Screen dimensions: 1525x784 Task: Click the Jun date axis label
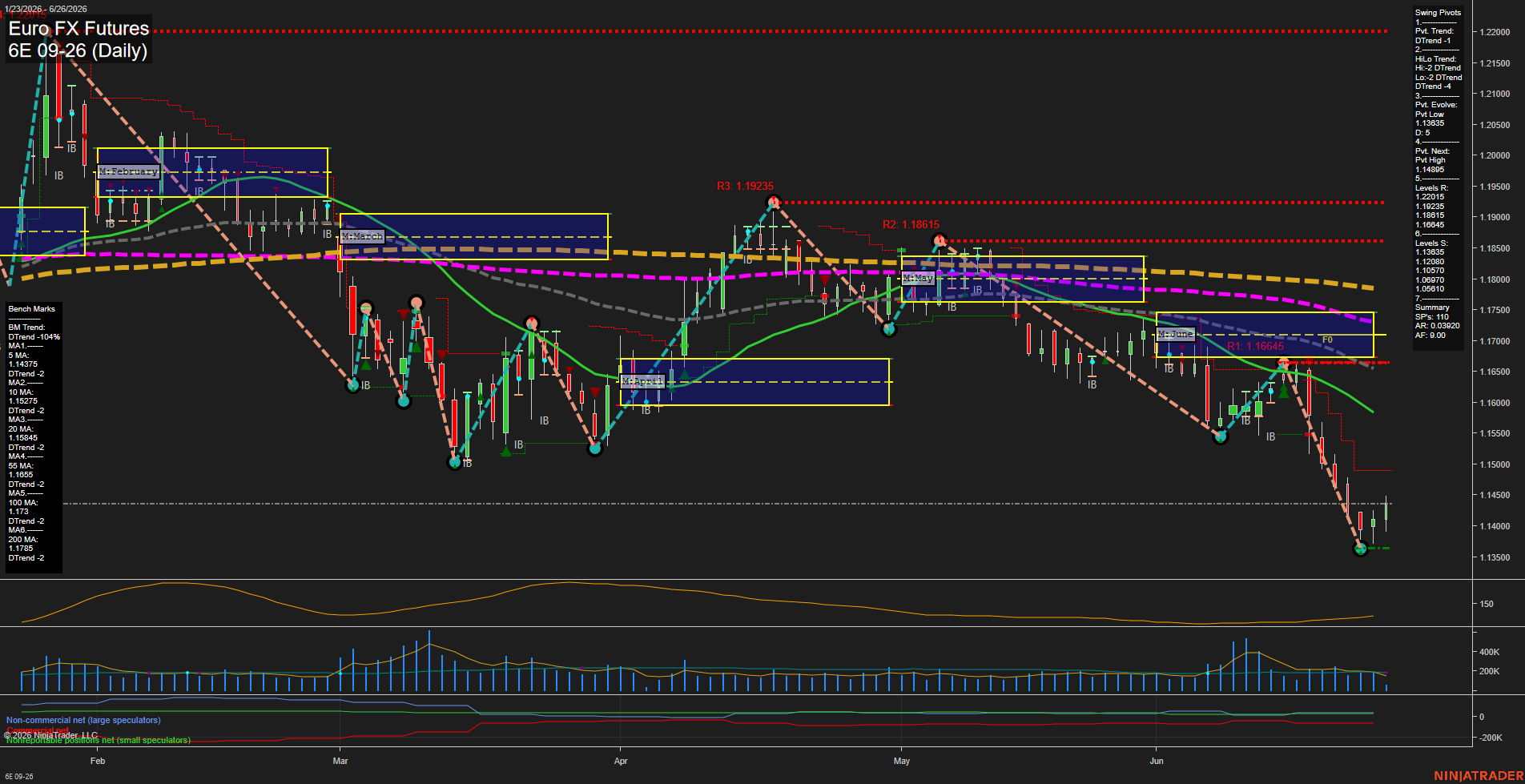point(1157,761)
